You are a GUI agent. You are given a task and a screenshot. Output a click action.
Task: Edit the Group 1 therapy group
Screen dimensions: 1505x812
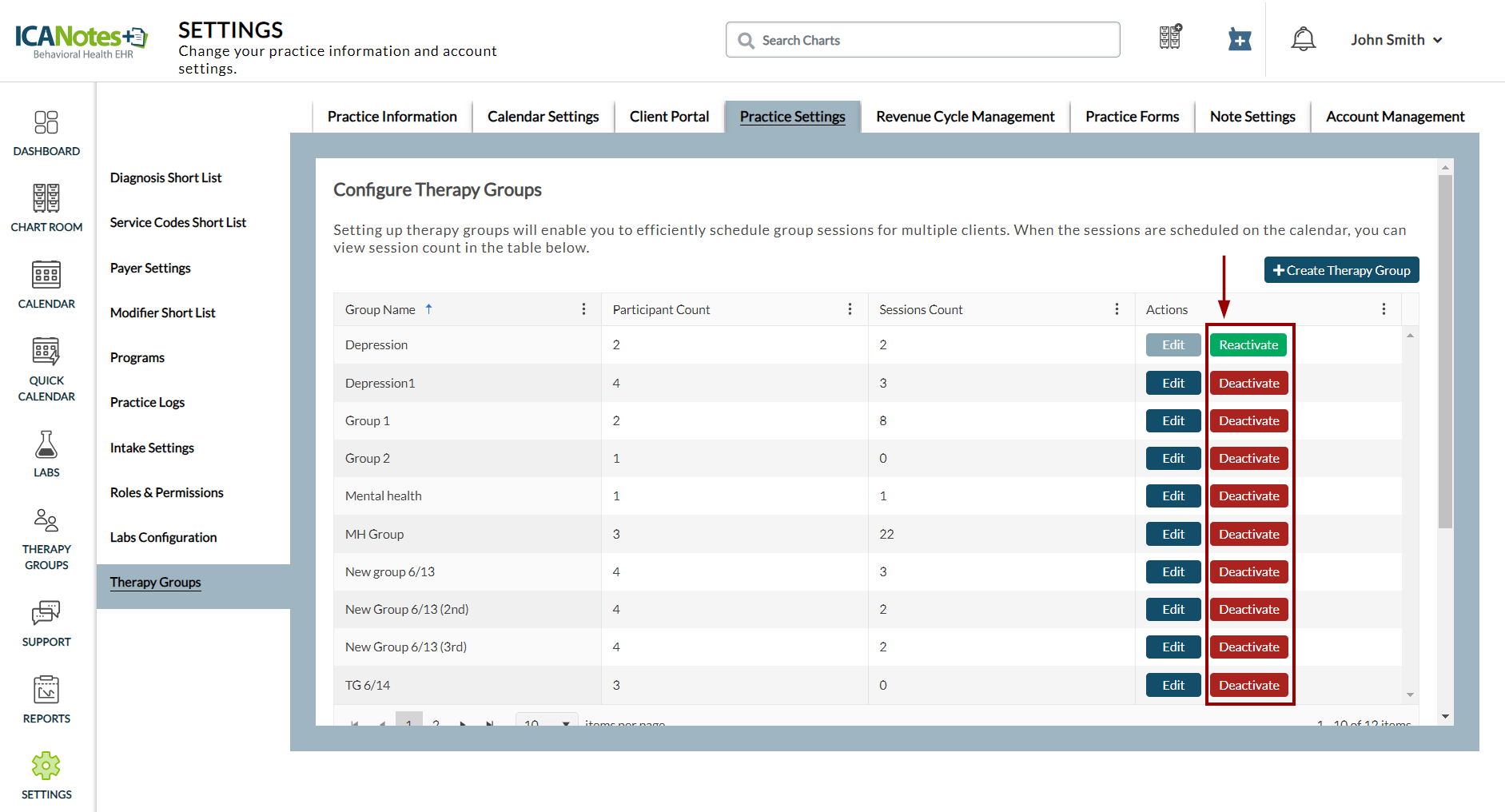1173,421
